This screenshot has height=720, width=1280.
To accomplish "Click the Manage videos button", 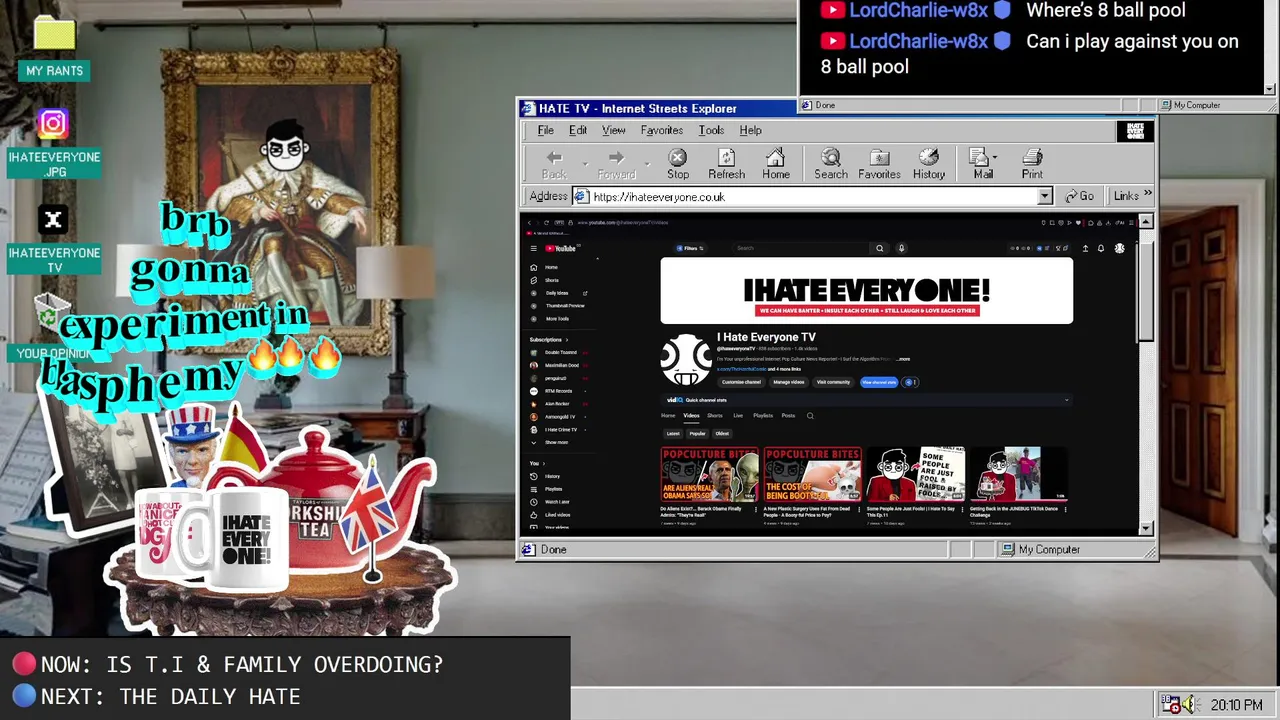I will (789, 382).
